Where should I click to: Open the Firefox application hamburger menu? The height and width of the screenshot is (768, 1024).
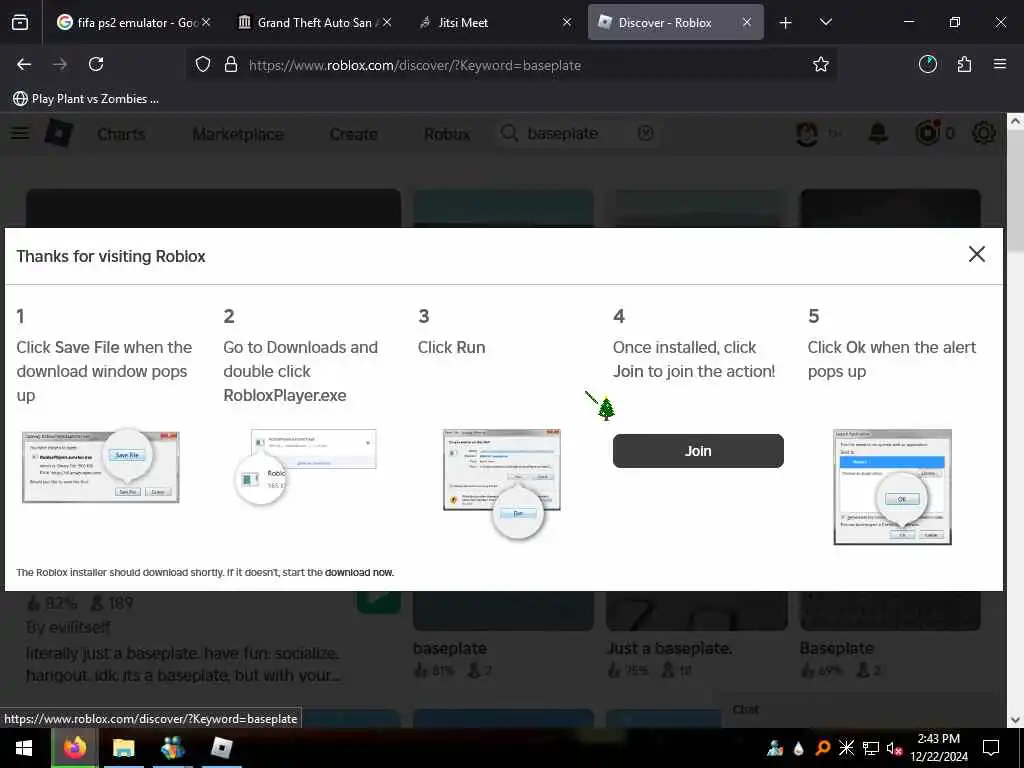(999, 64)
